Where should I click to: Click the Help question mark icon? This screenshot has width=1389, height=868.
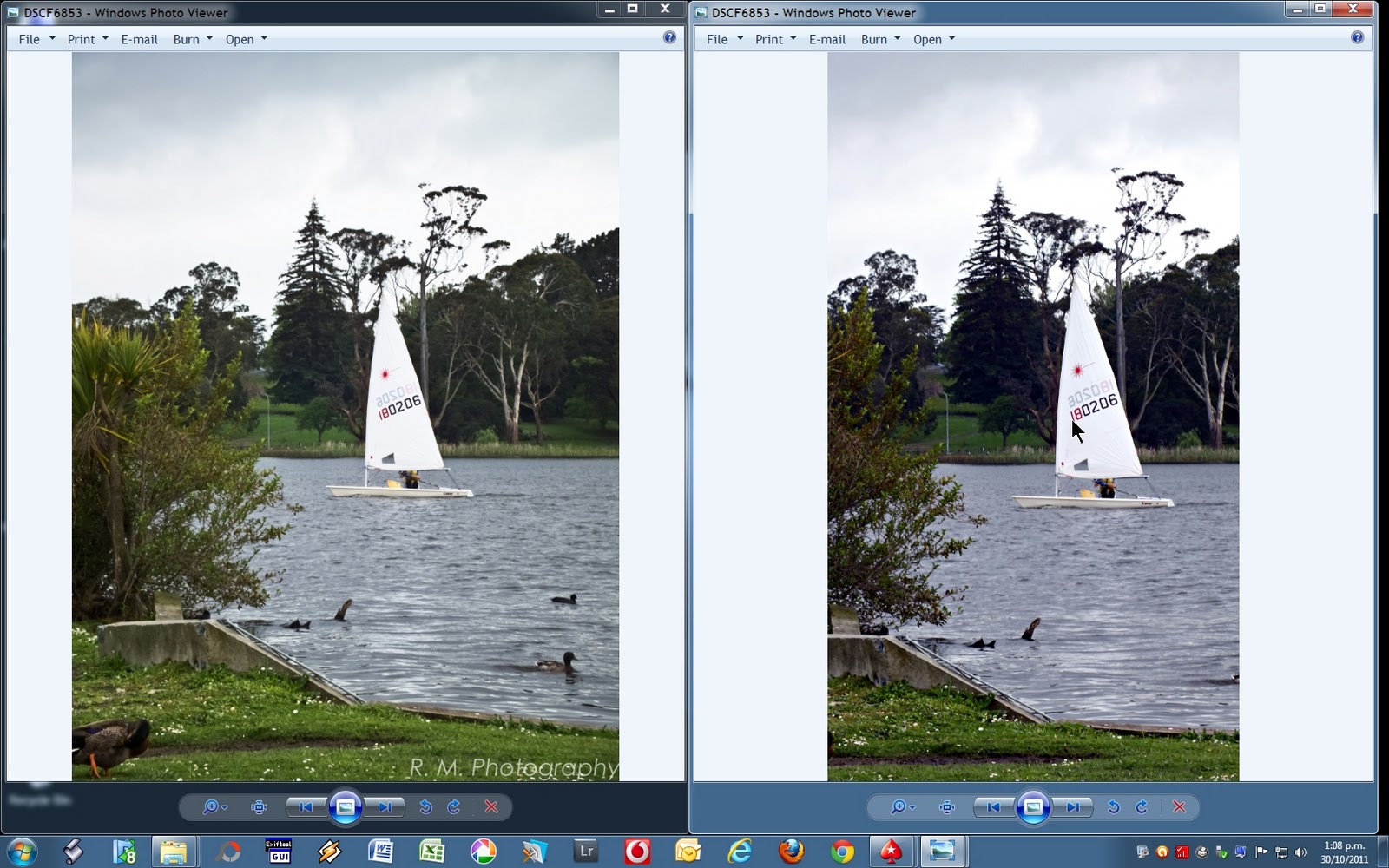(x=668, y=37)
